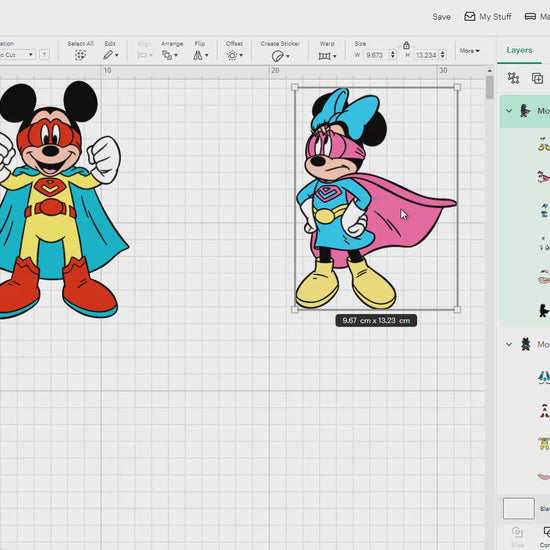The height and width of the screenshot is (550, 550).
Task: Click the Duplicate icon in Layers panel
Action: point(537,78)
